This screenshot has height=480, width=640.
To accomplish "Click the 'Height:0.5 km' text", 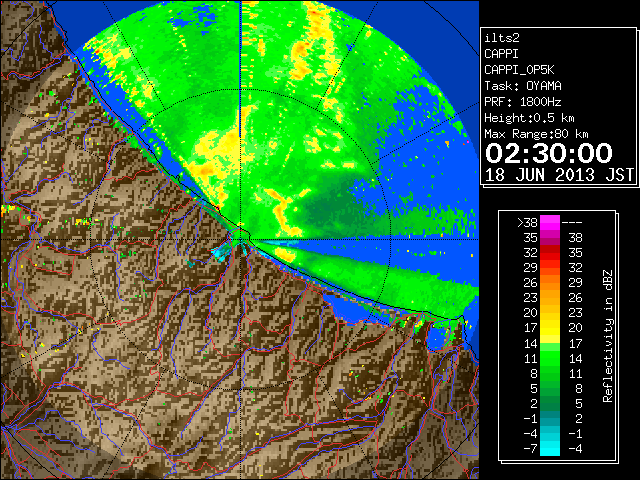I will 529,118.
